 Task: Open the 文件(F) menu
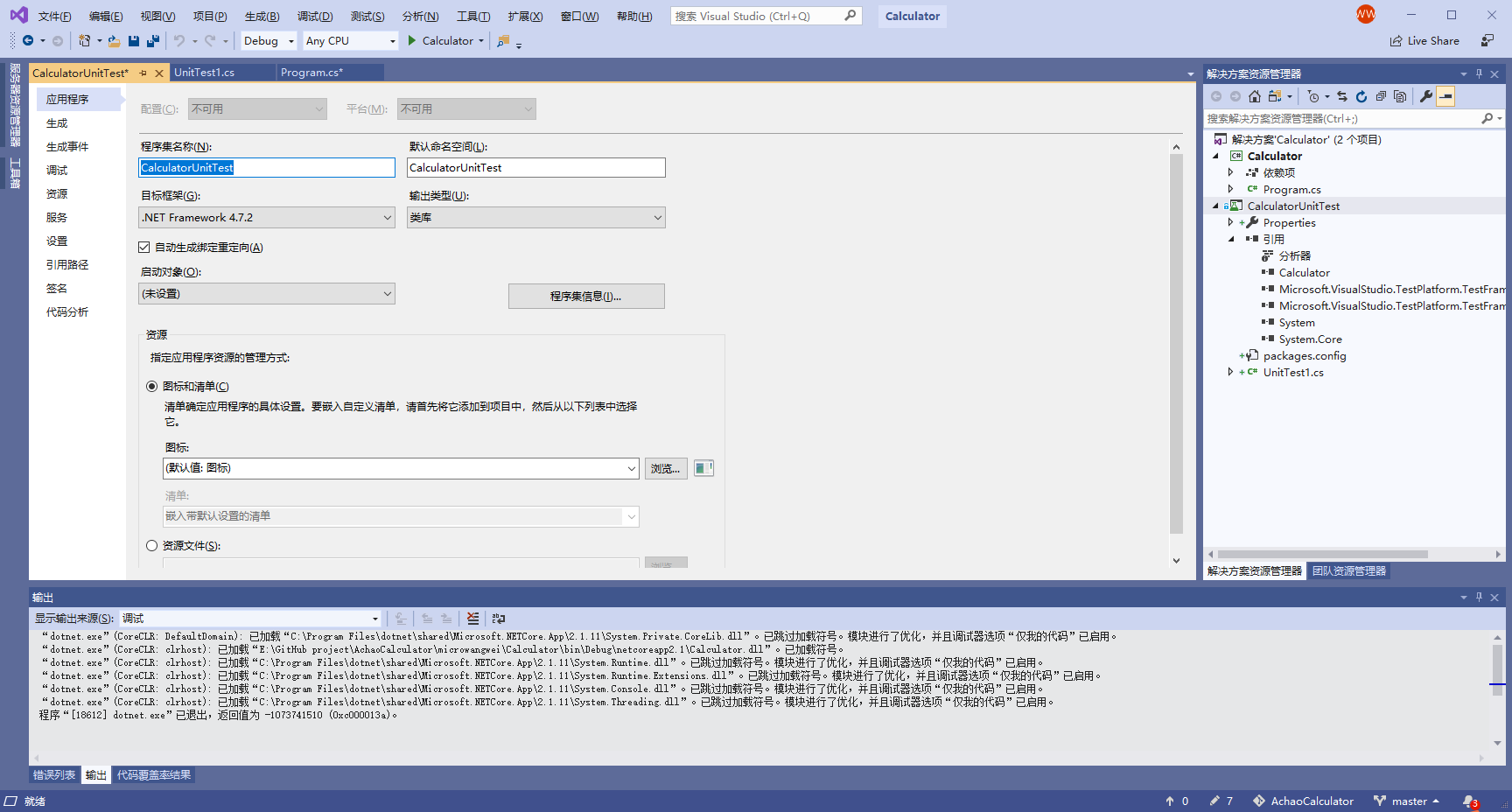(x=54, y=16)
